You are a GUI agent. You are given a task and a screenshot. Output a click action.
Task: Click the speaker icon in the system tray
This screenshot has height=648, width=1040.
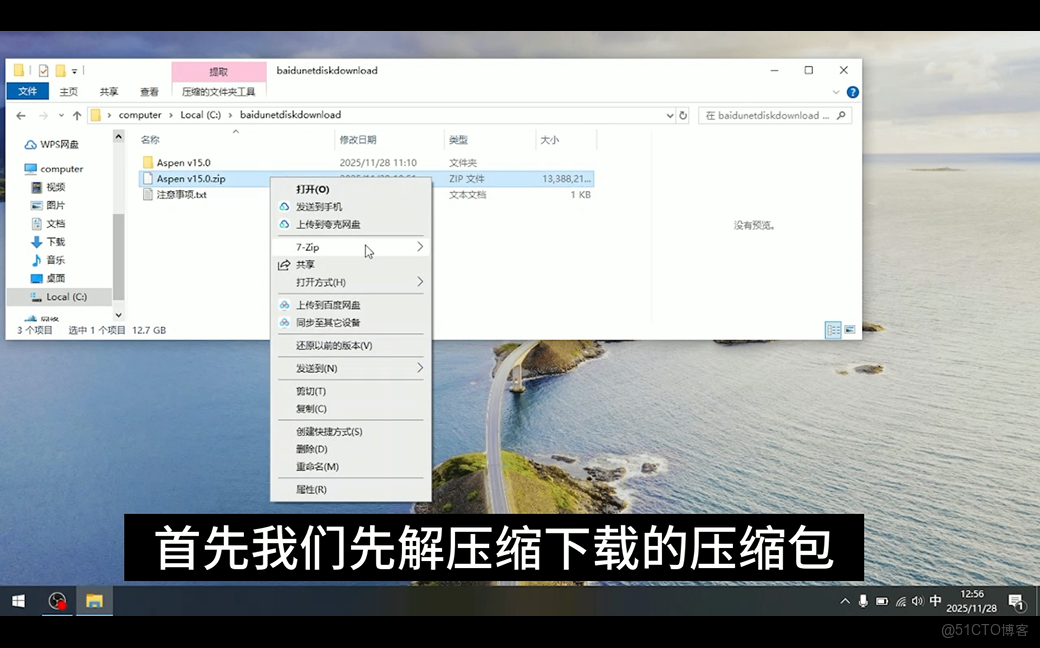[917, 601]
